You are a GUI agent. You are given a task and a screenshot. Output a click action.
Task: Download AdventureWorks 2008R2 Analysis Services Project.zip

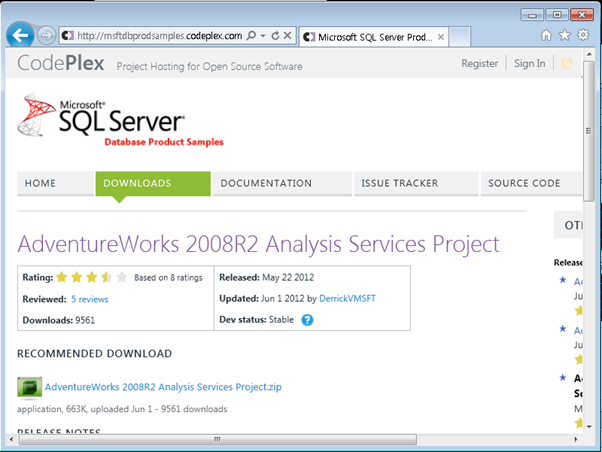163,387
